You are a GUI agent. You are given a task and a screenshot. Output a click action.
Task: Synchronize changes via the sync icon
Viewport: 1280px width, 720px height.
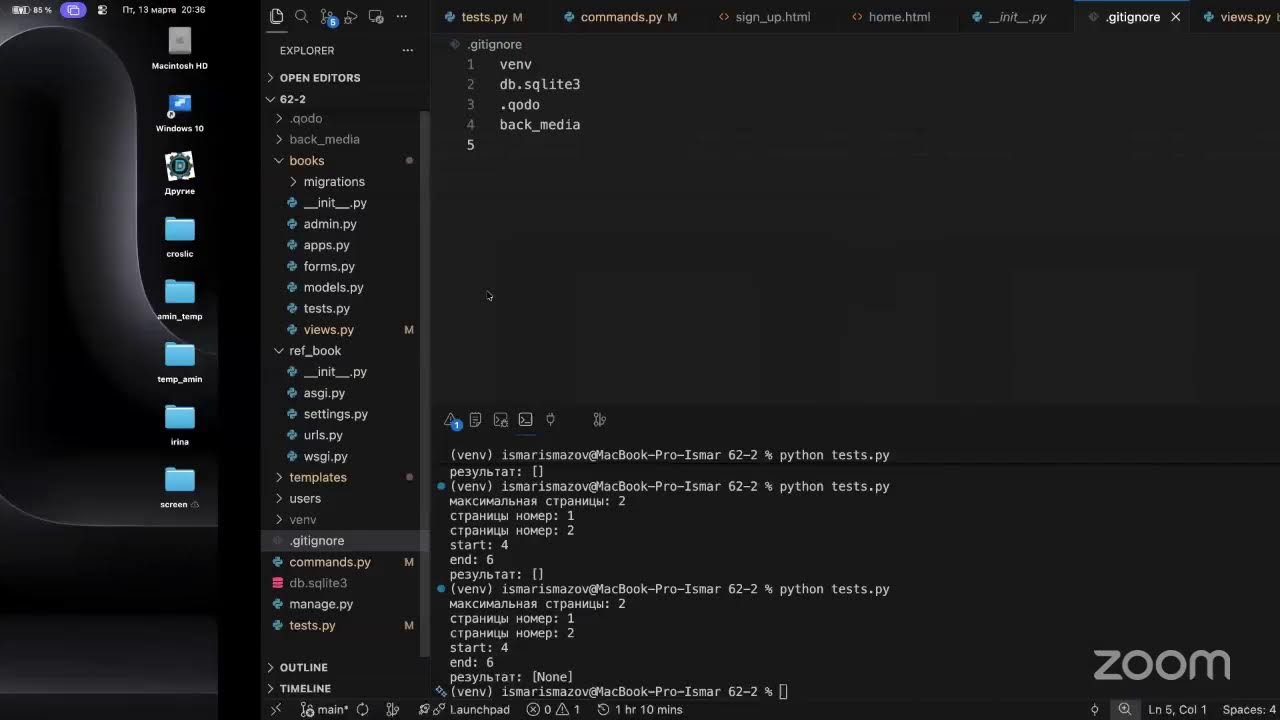[x=363, y=709]
